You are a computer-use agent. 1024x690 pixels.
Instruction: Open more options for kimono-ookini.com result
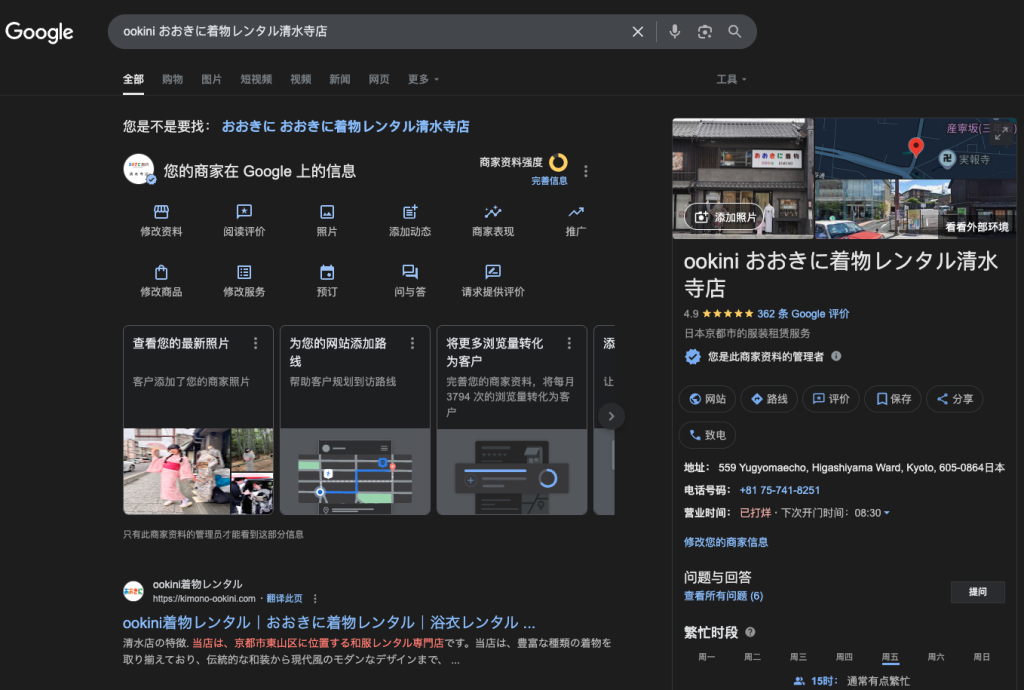point(315,599)
